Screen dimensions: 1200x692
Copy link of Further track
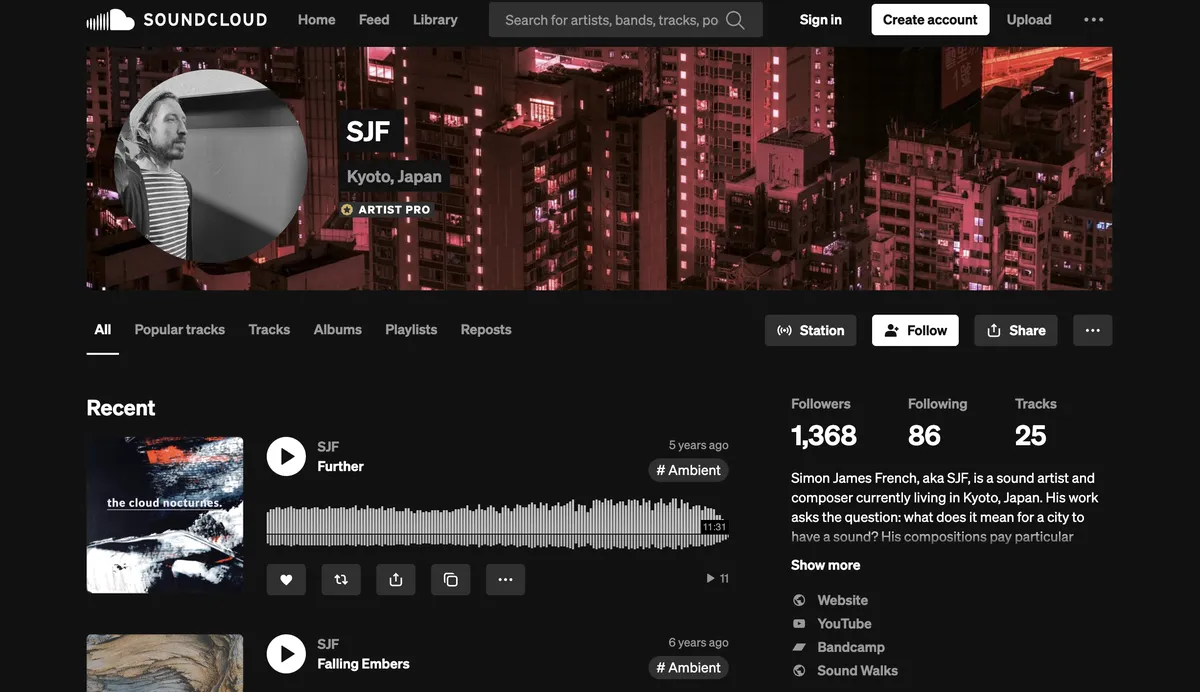451,579
